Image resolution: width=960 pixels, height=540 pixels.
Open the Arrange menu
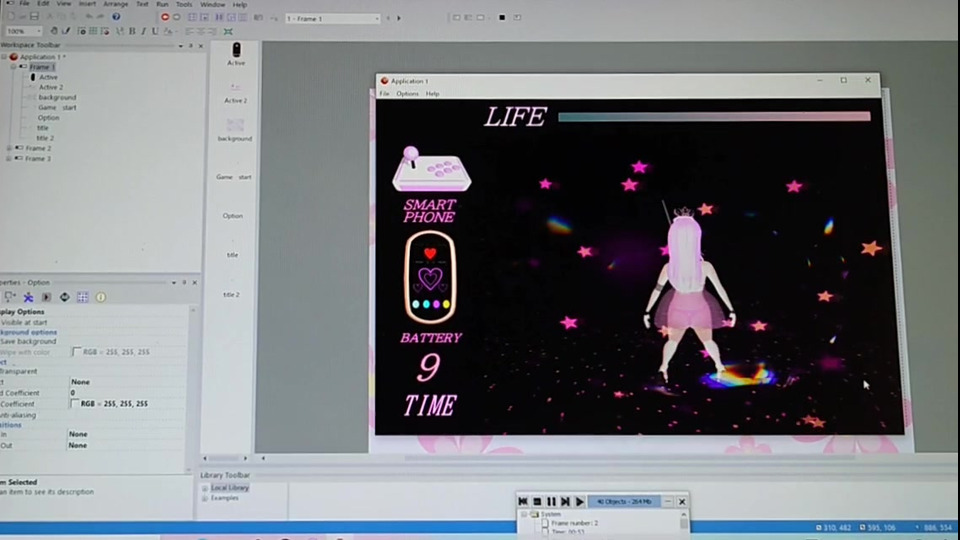point(116,4)
